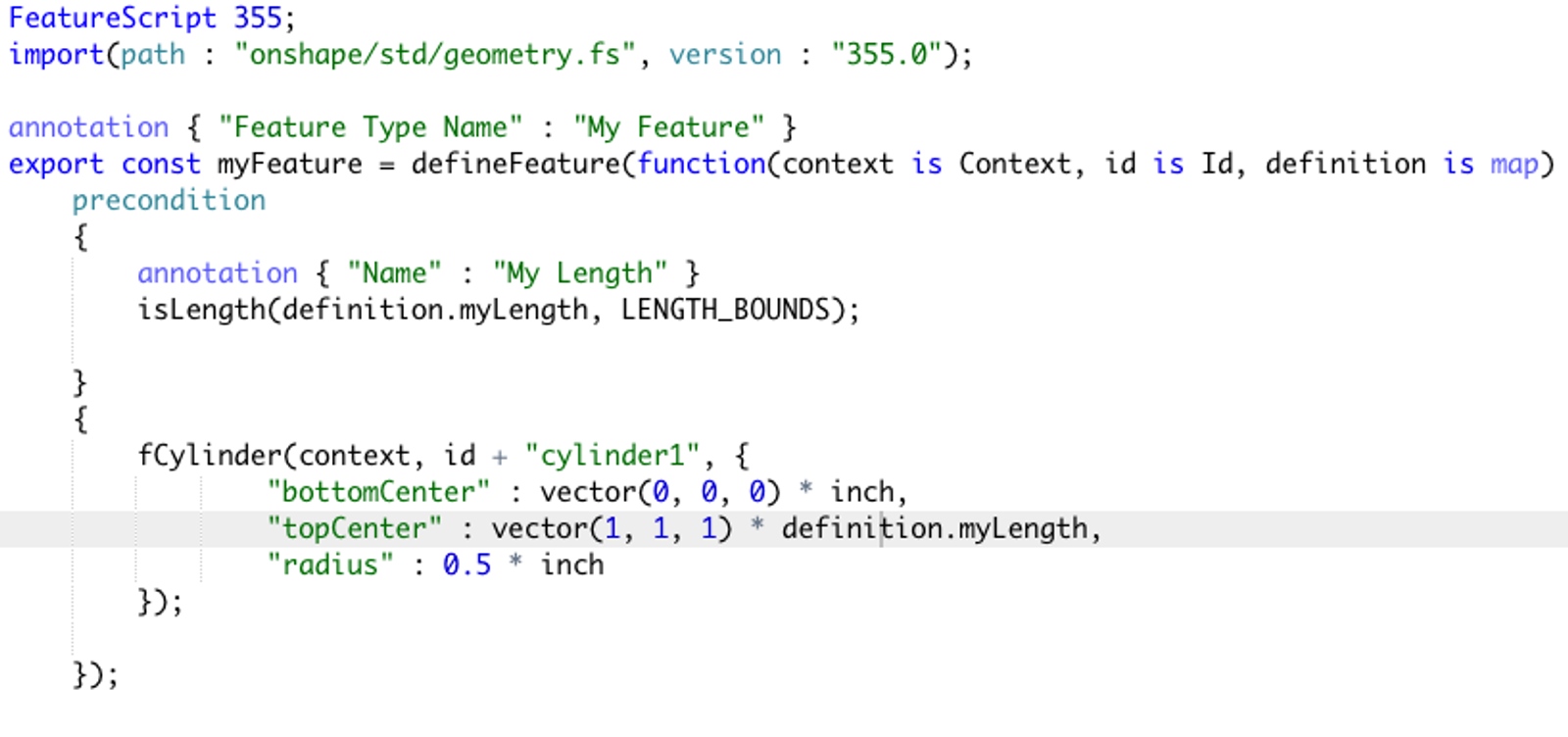Click the "My Feature" string value
The height and width of the screenshot is (737, 1568).
click(x=668, y=127)
